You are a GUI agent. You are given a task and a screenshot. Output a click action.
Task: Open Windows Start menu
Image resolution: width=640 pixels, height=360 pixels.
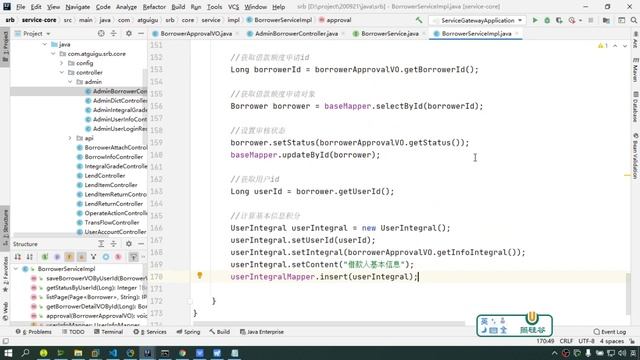tap(8, 353)
